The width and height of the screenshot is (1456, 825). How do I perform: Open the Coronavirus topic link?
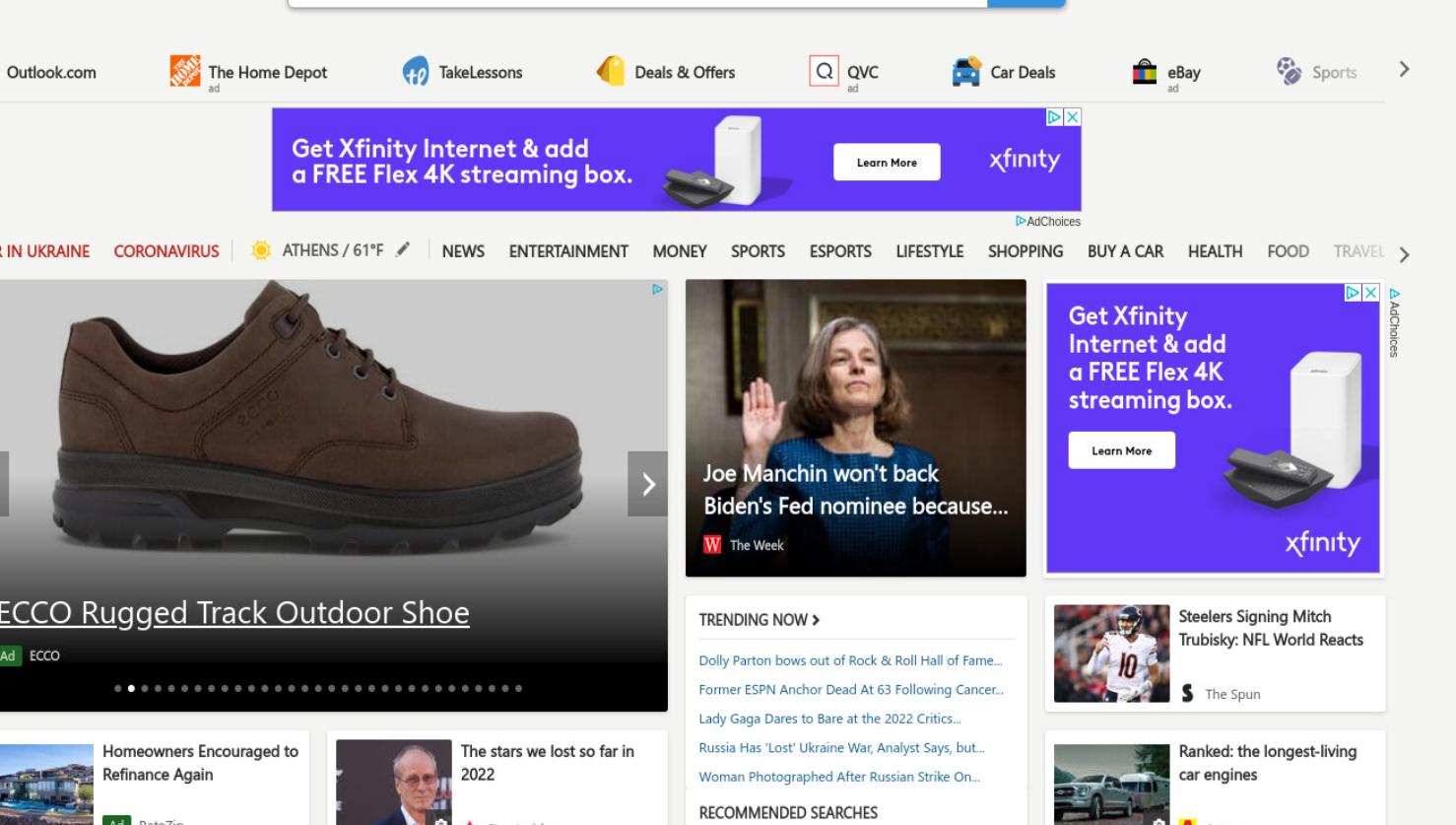tap(166, 251)
